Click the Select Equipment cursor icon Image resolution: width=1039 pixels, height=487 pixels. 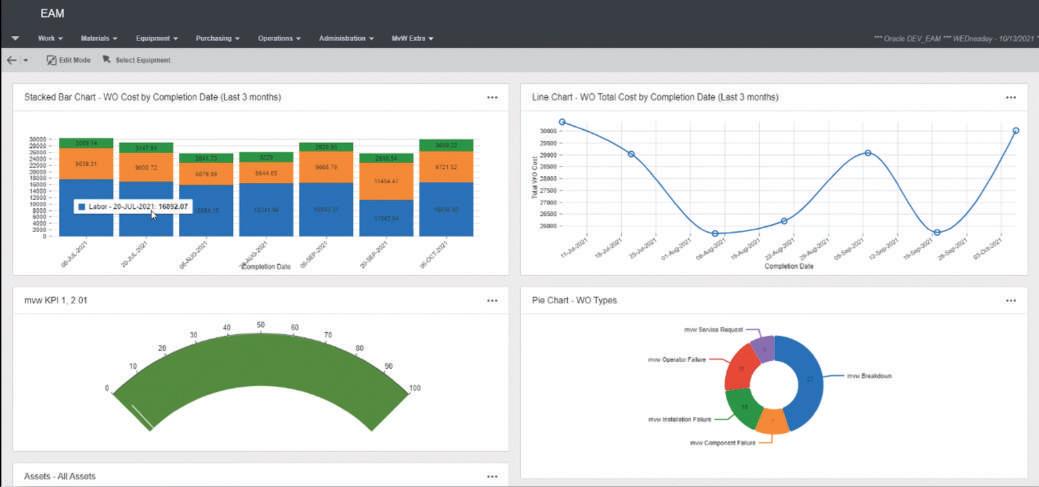coord(106,60)
